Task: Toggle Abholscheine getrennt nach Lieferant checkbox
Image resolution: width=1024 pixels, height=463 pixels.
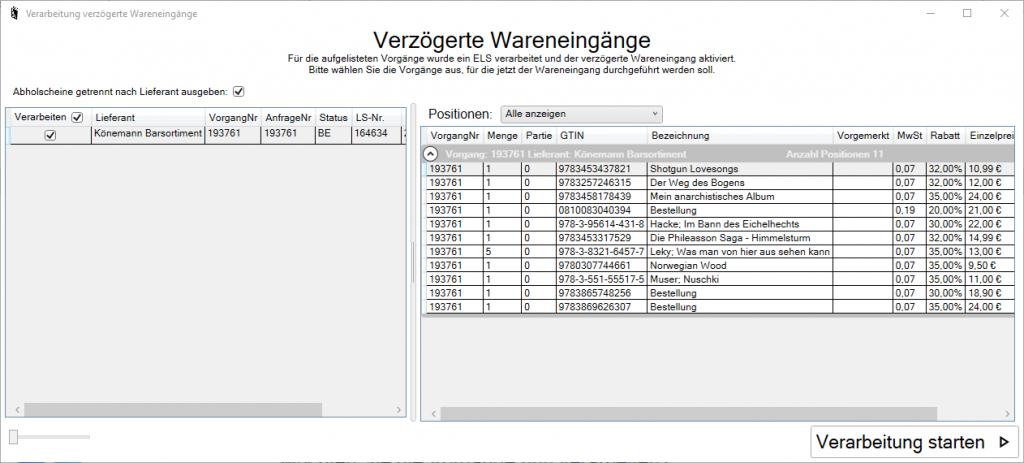Action: pyautogui.click(x=238, y=92)
